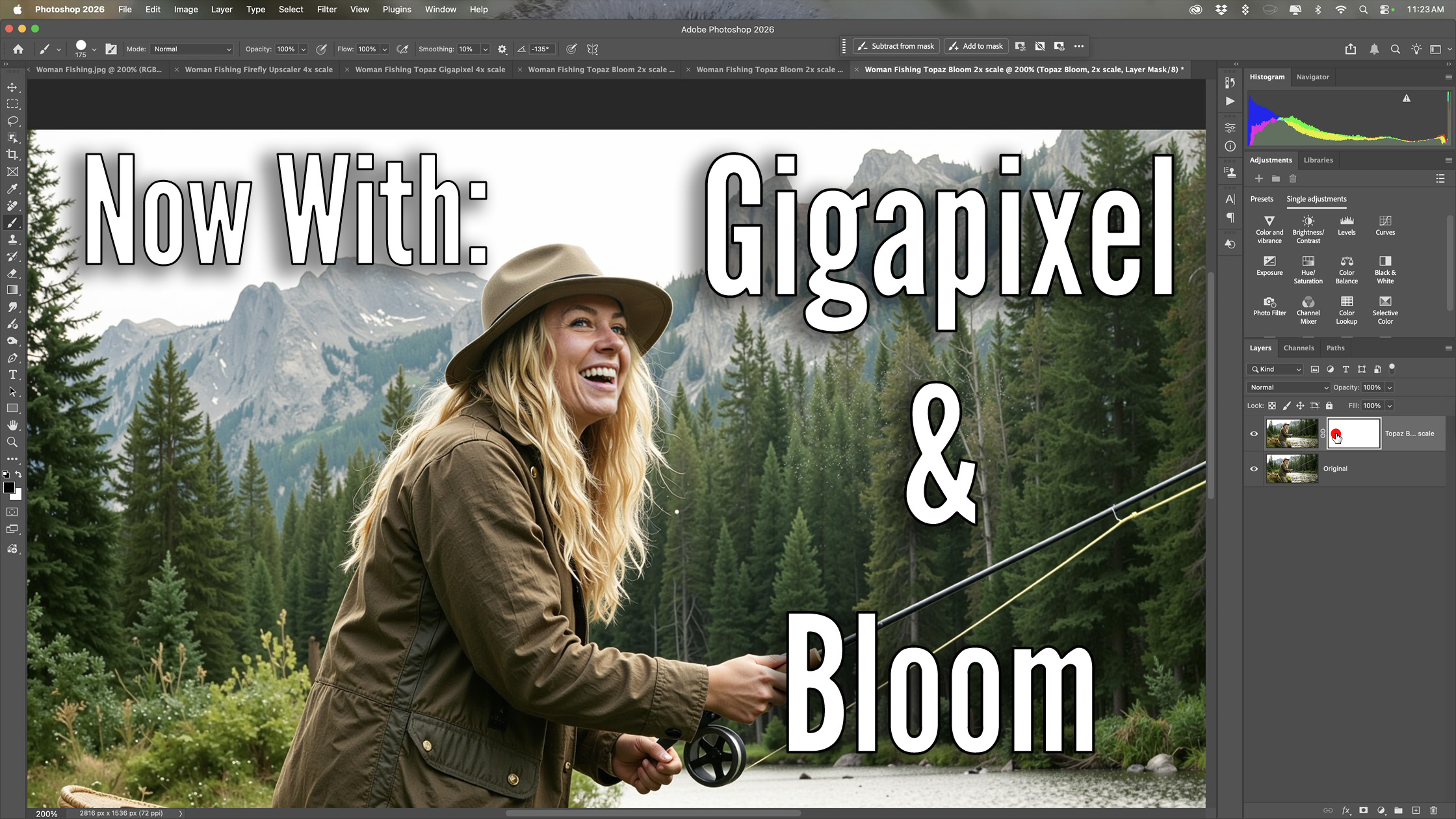Toggle visibility of the Topaz Bloom layer
Viewport: 1456px width, 819px height.
point(1254,433)
